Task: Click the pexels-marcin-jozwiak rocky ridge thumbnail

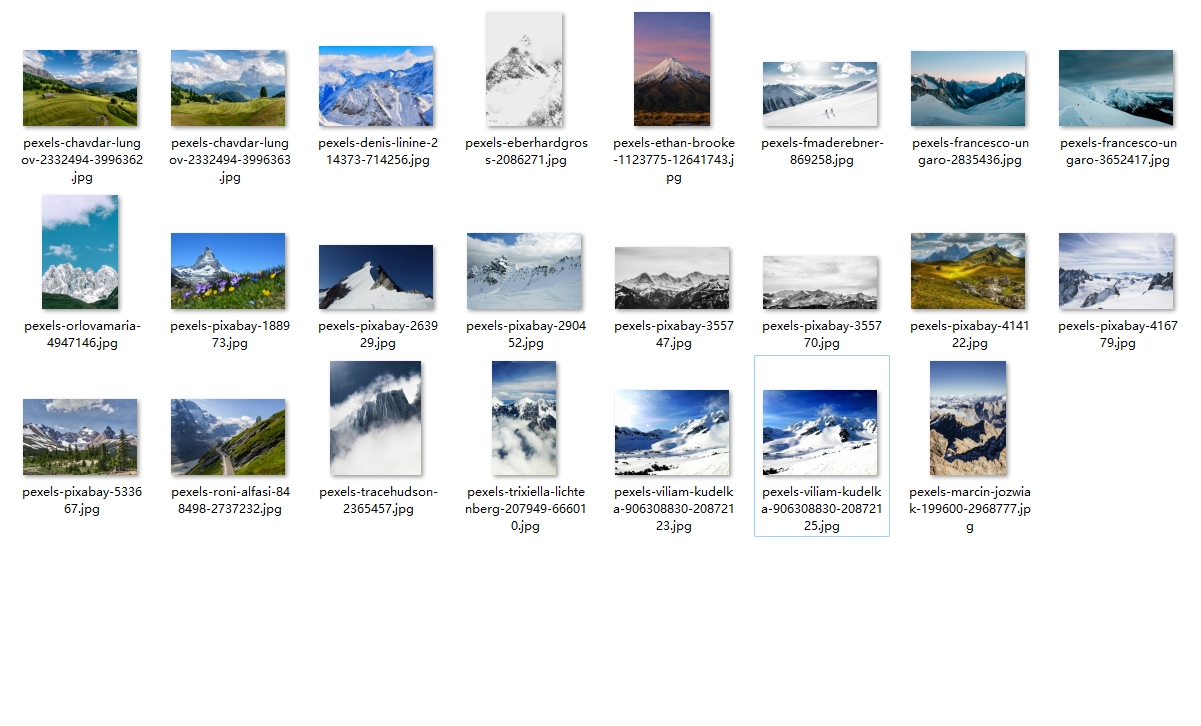Action: coord(968,418)
